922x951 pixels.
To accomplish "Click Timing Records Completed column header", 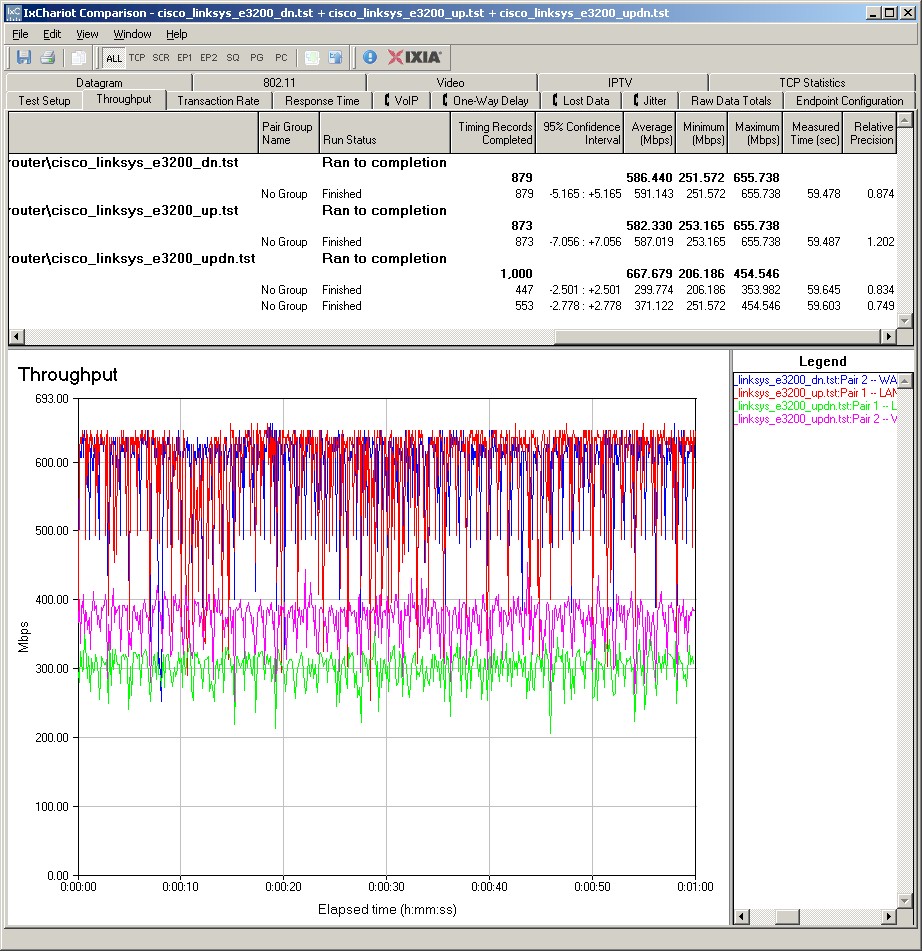I will 493,133.
